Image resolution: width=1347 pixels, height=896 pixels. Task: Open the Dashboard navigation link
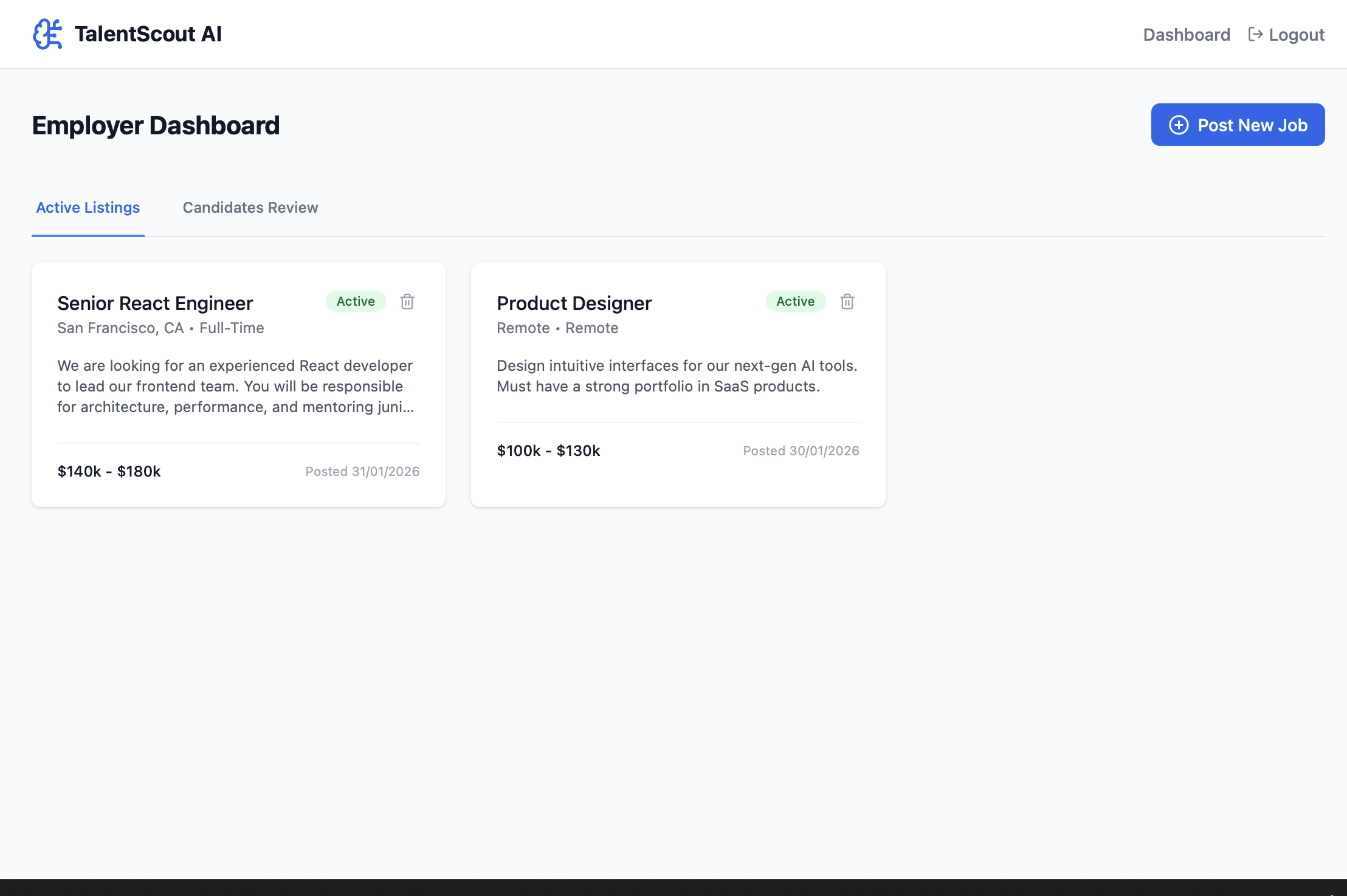click(x=1186, y=35)
